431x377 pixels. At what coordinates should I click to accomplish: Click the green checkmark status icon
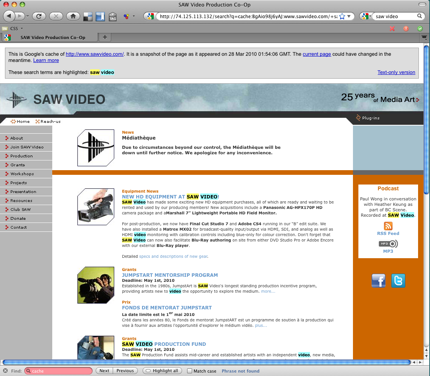click(420, 29)
